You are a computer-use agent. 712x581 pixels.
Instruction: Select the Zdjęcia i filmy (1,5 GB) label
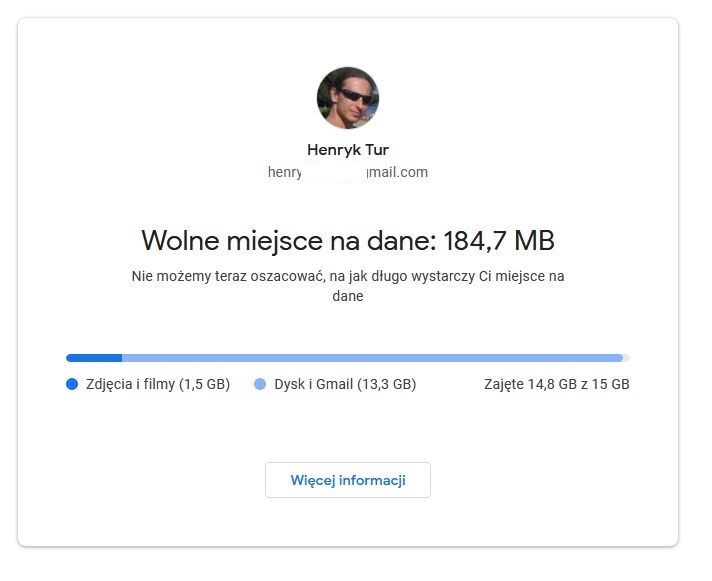point(158,384)
